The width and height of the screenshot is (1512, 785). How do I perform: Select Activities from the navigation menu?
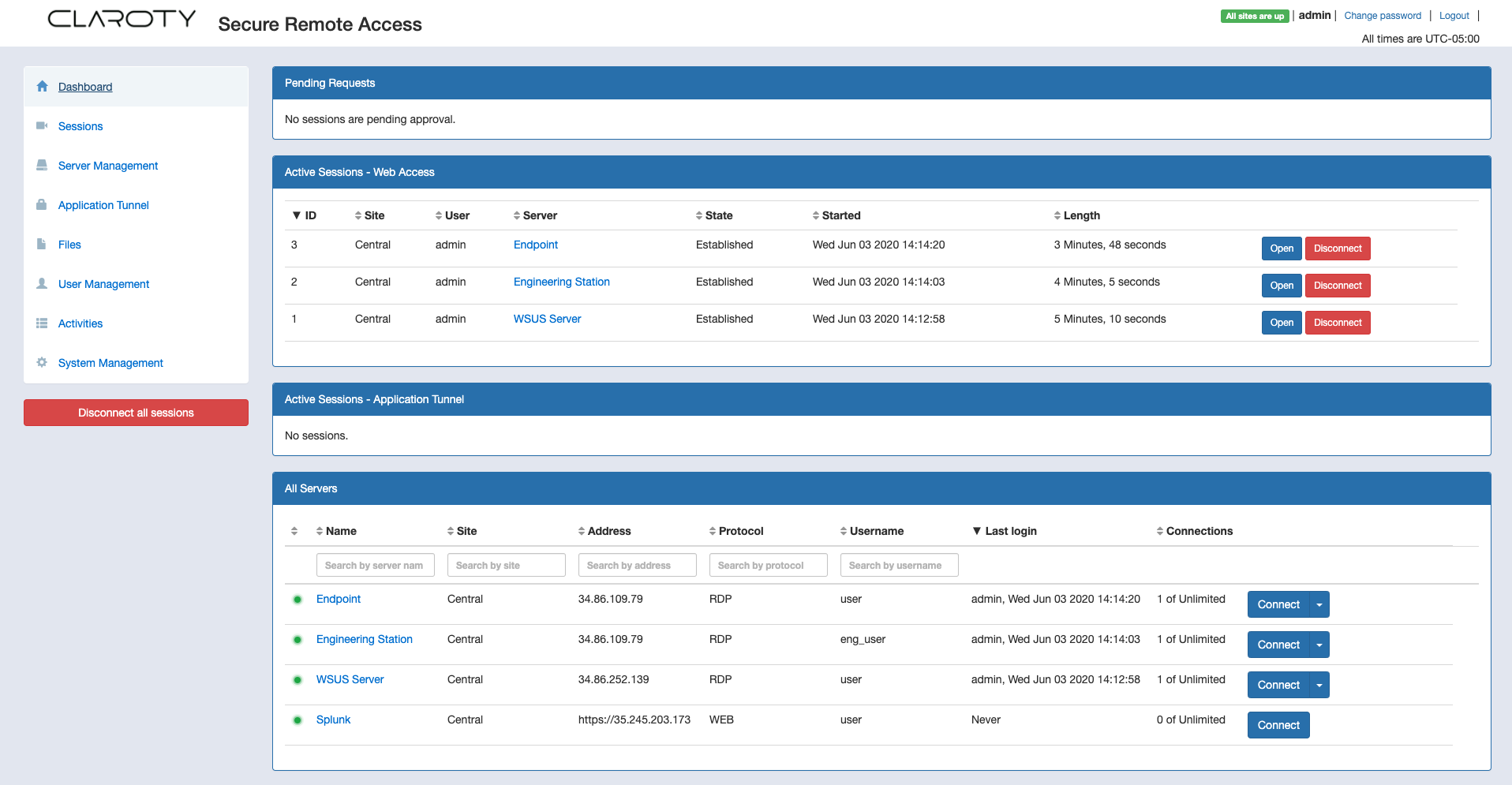pos(80,323)
